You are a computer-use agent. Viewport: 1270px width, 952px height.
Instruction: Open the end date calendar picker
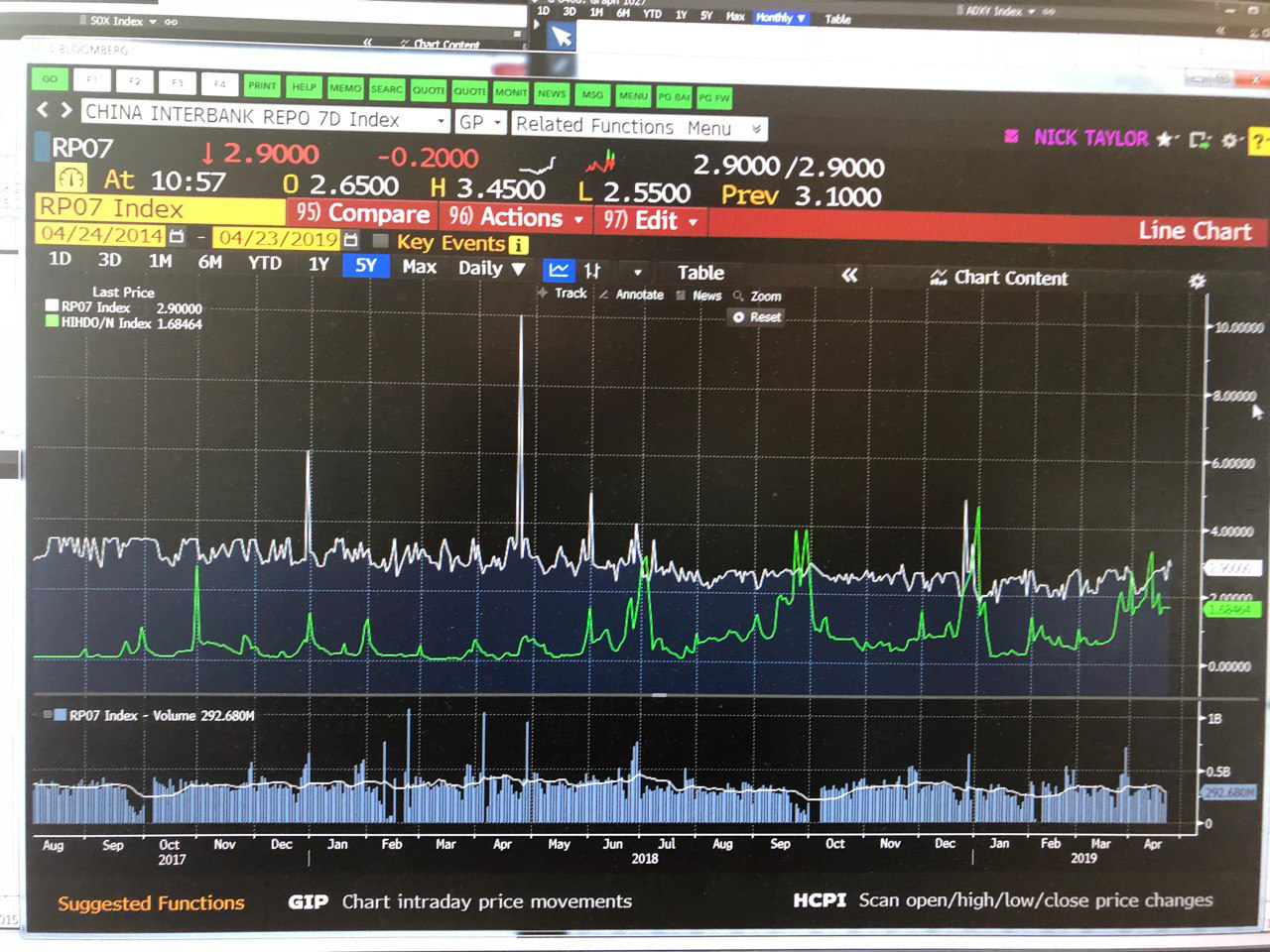pyautogui.click(x=350, y=240)
